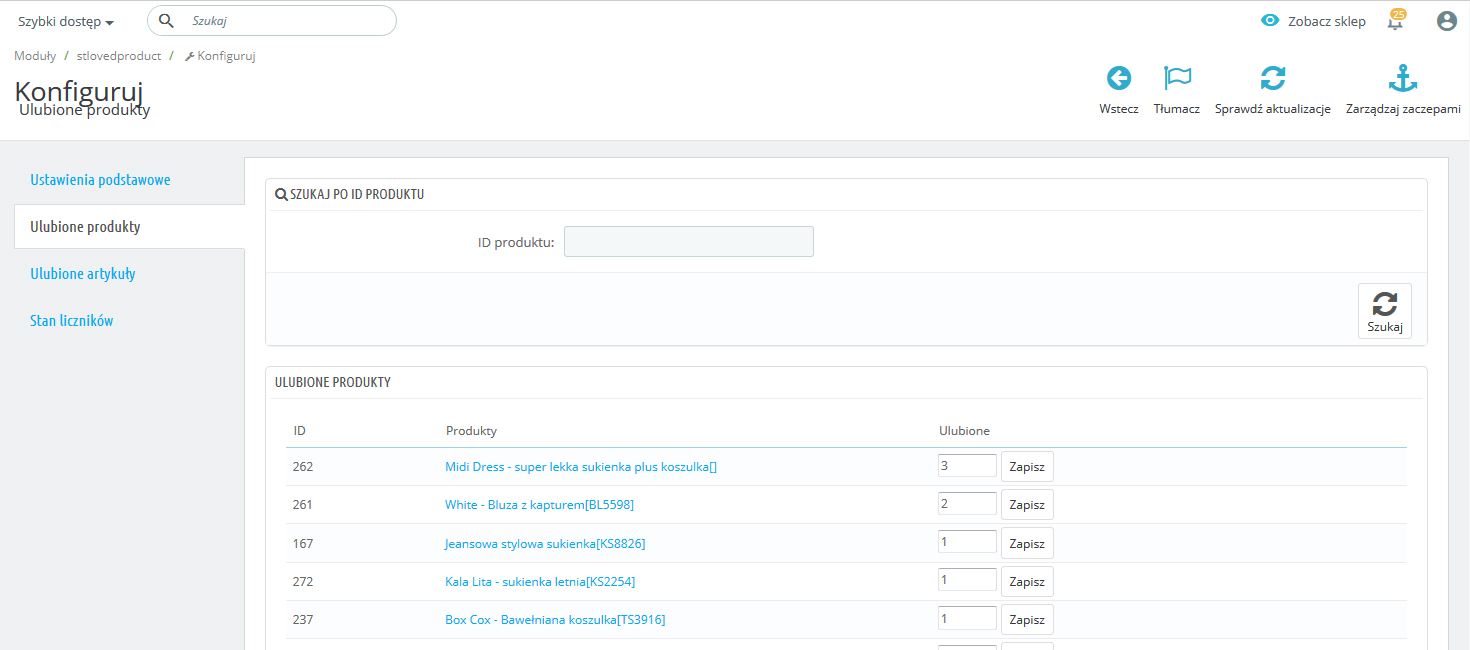Open the Kala Lita - sukienka letnia link
The image size is (1470, 650).
[x=540, y=582]
